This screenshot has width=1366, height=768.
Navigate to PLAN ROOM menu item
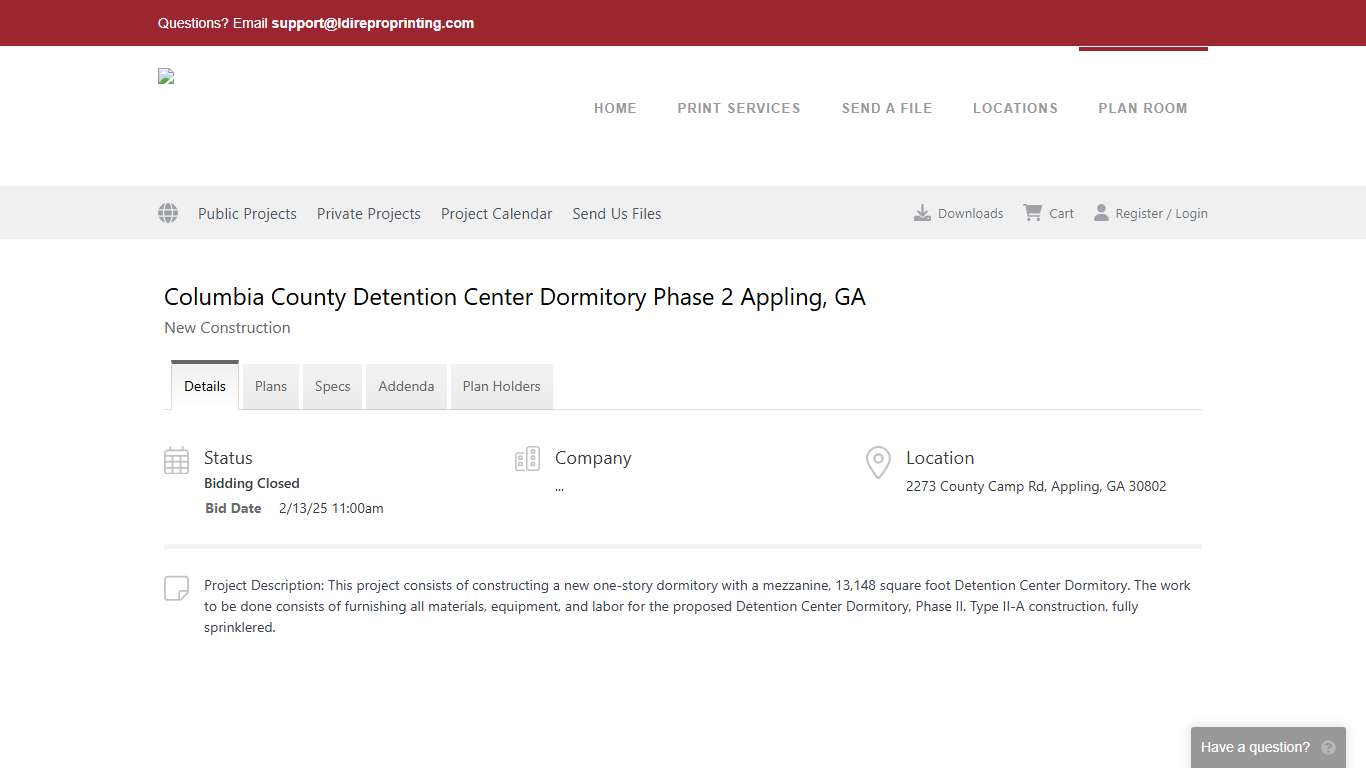click(1143, 108)
